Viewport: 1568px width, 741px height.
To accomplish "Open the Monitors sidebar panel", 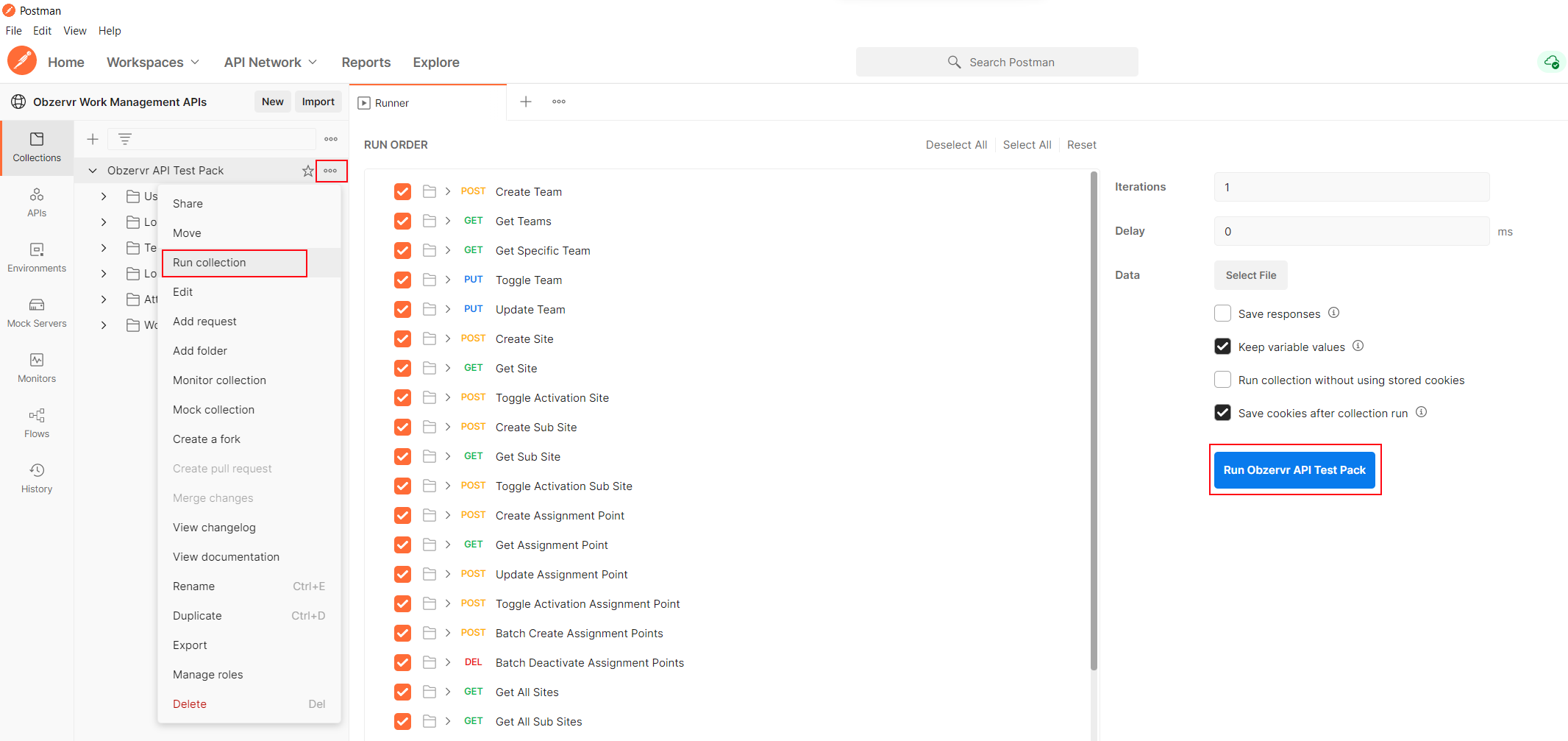I will click(37, 368).
